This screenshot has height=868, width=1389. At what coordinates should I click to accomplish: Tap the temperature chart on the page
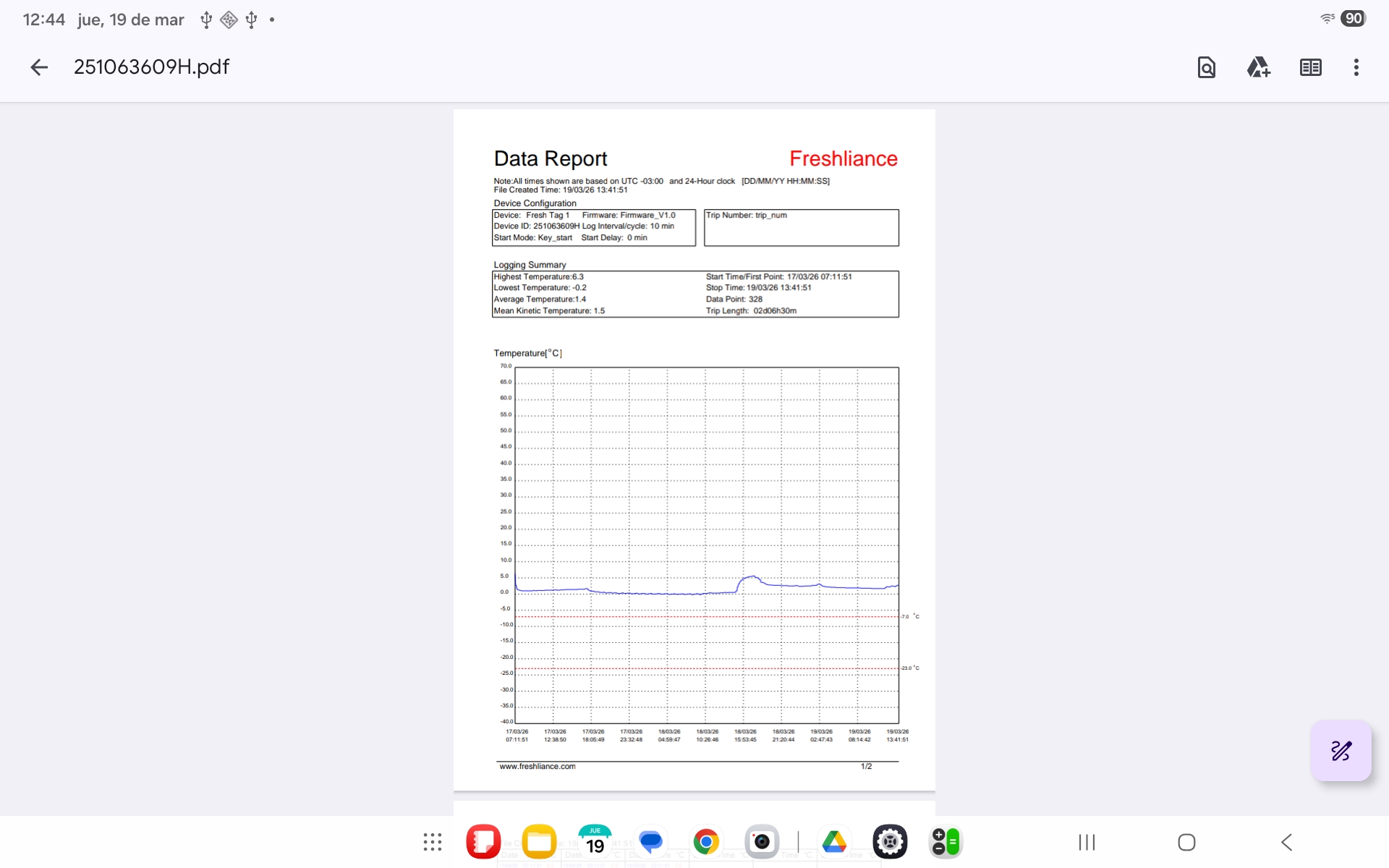click(706, 545)
